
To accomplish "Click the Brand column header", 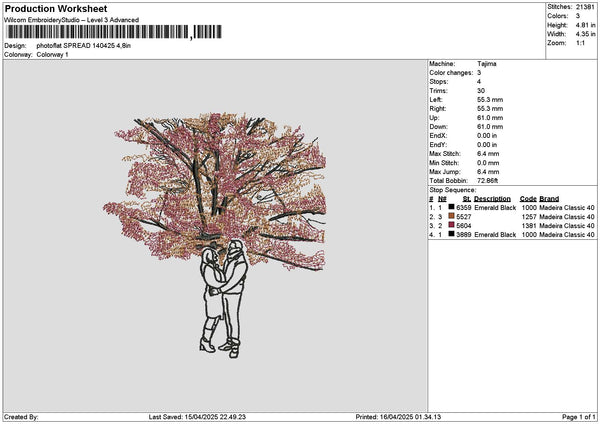I will 549,199.
